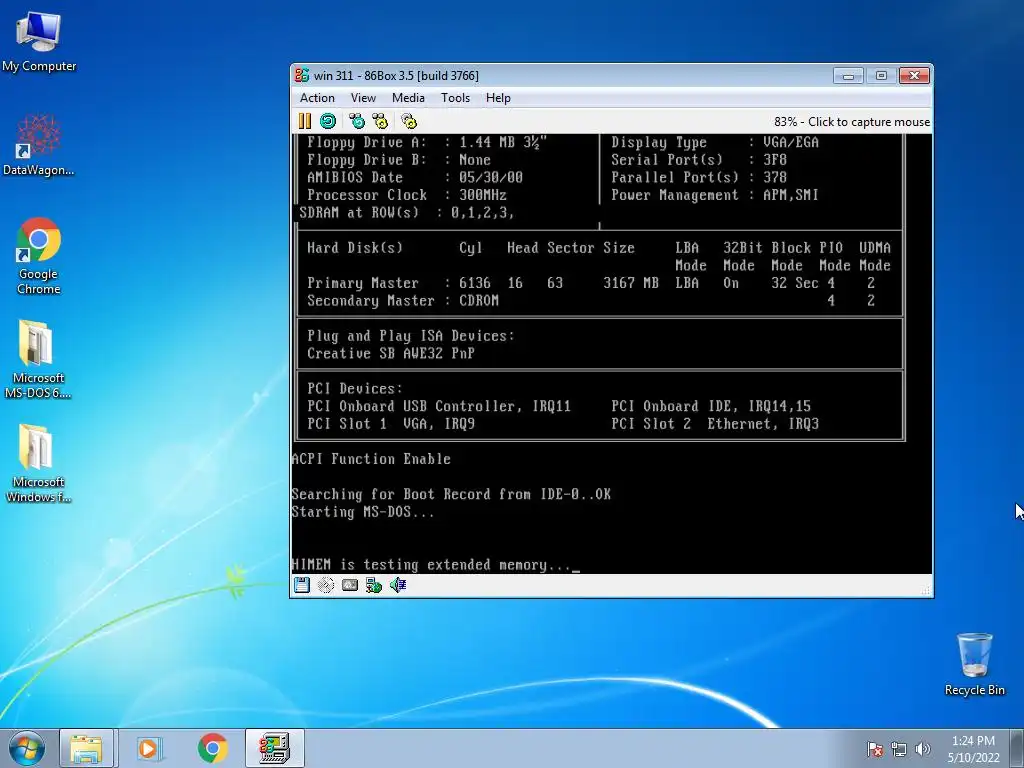Click the CD-ROM disc status bar icon
Screen dimensions: 1024x768
(326, 585)
